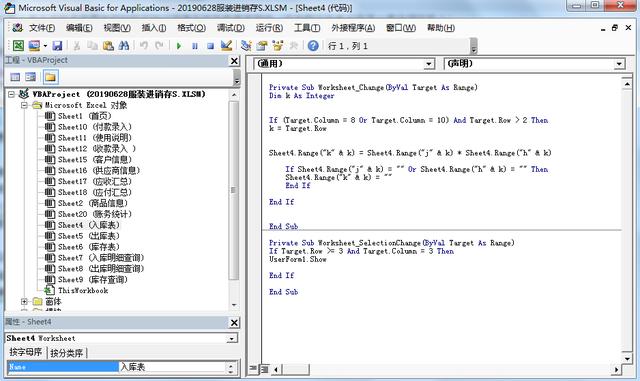Select Sheet1 (首页) in project tree

[x=78, y=116]
